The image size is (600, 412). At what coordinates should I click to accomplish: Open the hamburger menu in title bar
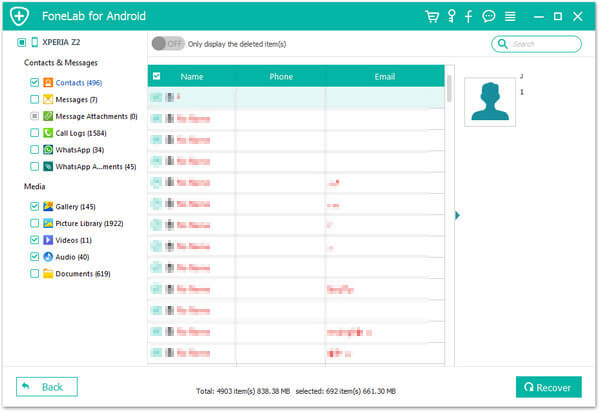point(510,17)
